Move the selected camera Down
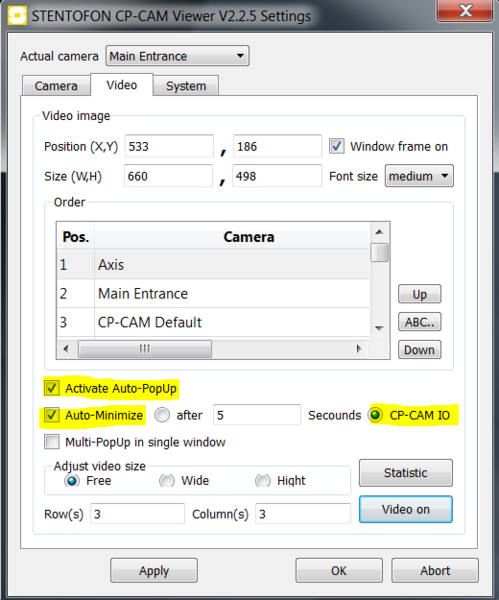Screen dimensions: 499x600 pos(419,350)
